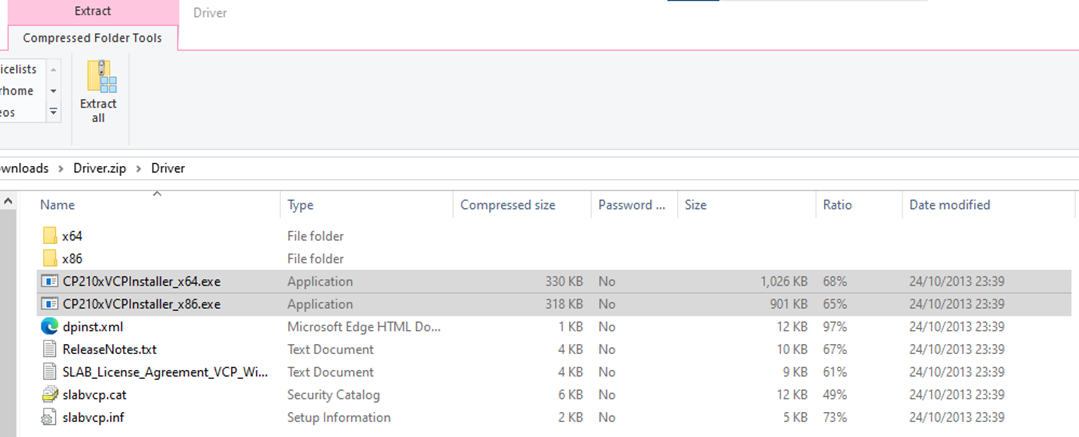Select the SLAB_License_Agreement text file icon
Screen dimensions: 1079x437
(50, 372)
